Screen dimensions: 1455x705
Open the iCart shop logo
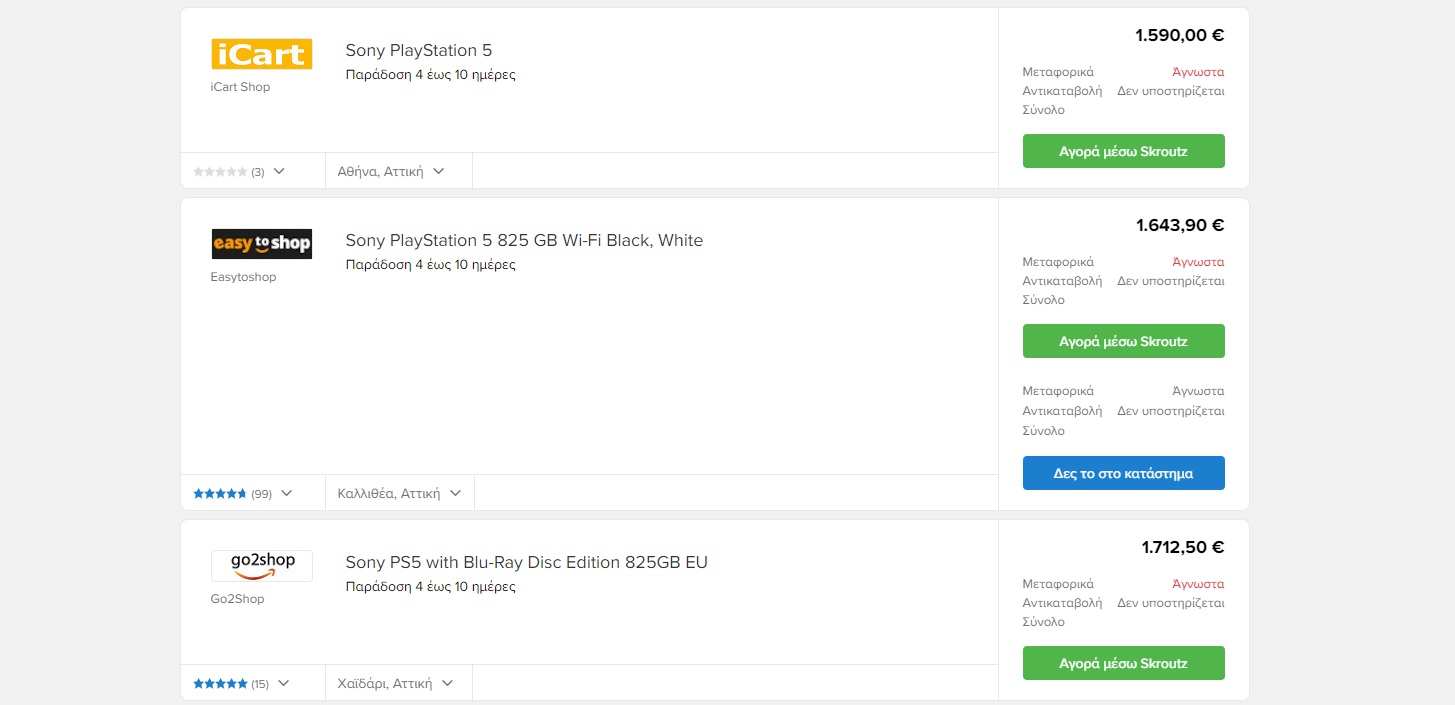click(x=261, y=54)
